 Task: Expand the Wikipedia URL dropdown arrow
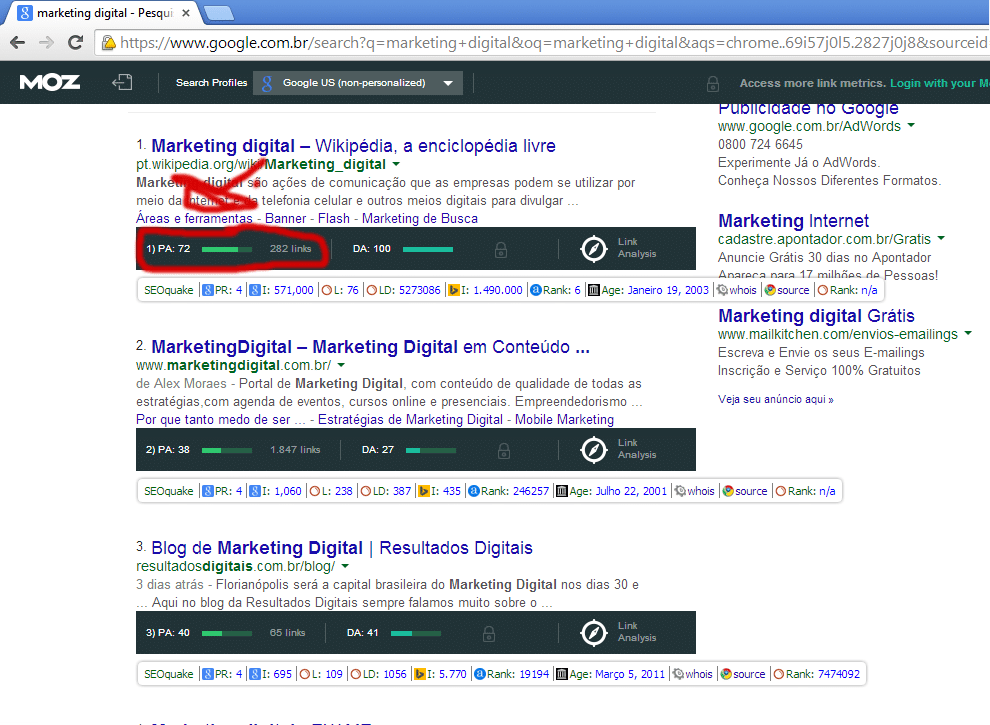click(396, 164)
